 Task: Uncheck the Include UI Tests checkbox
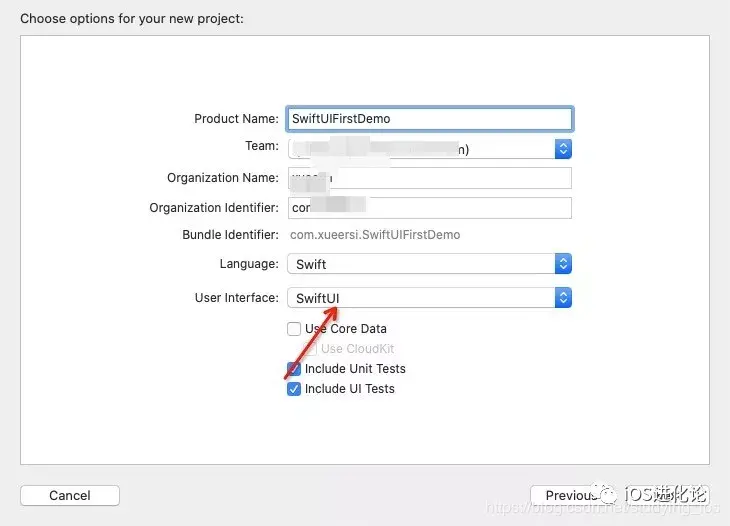(x=294, y=389)
